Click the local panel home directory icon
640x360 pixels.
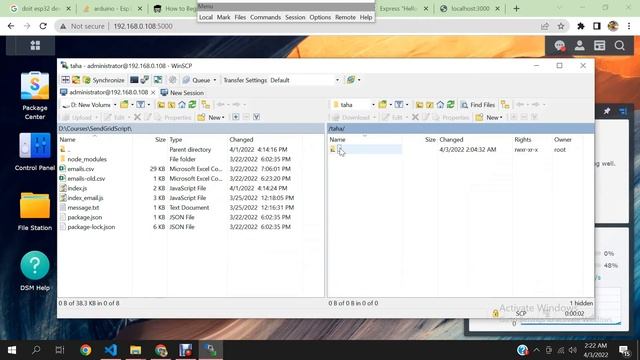click(x=182, y=105)
